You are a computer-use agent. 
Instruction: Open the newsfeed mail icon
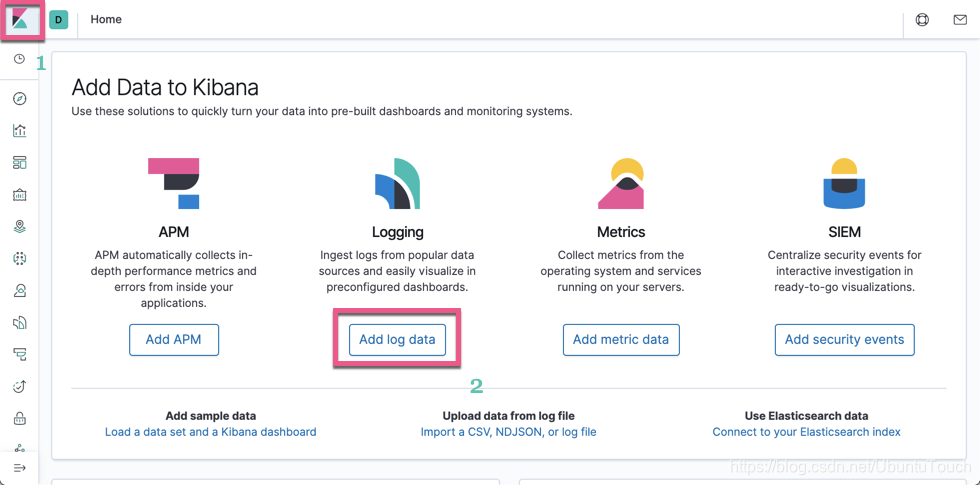[960, 20]
